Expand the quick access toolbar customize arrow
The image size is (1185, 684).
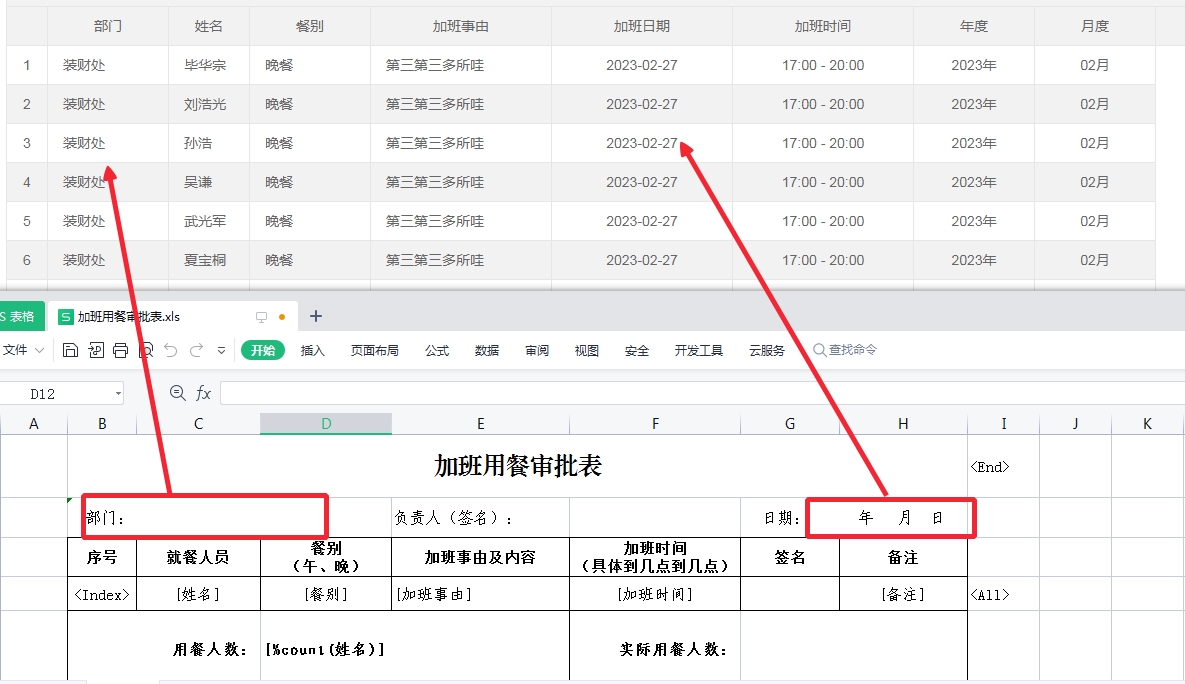[221, 350]
